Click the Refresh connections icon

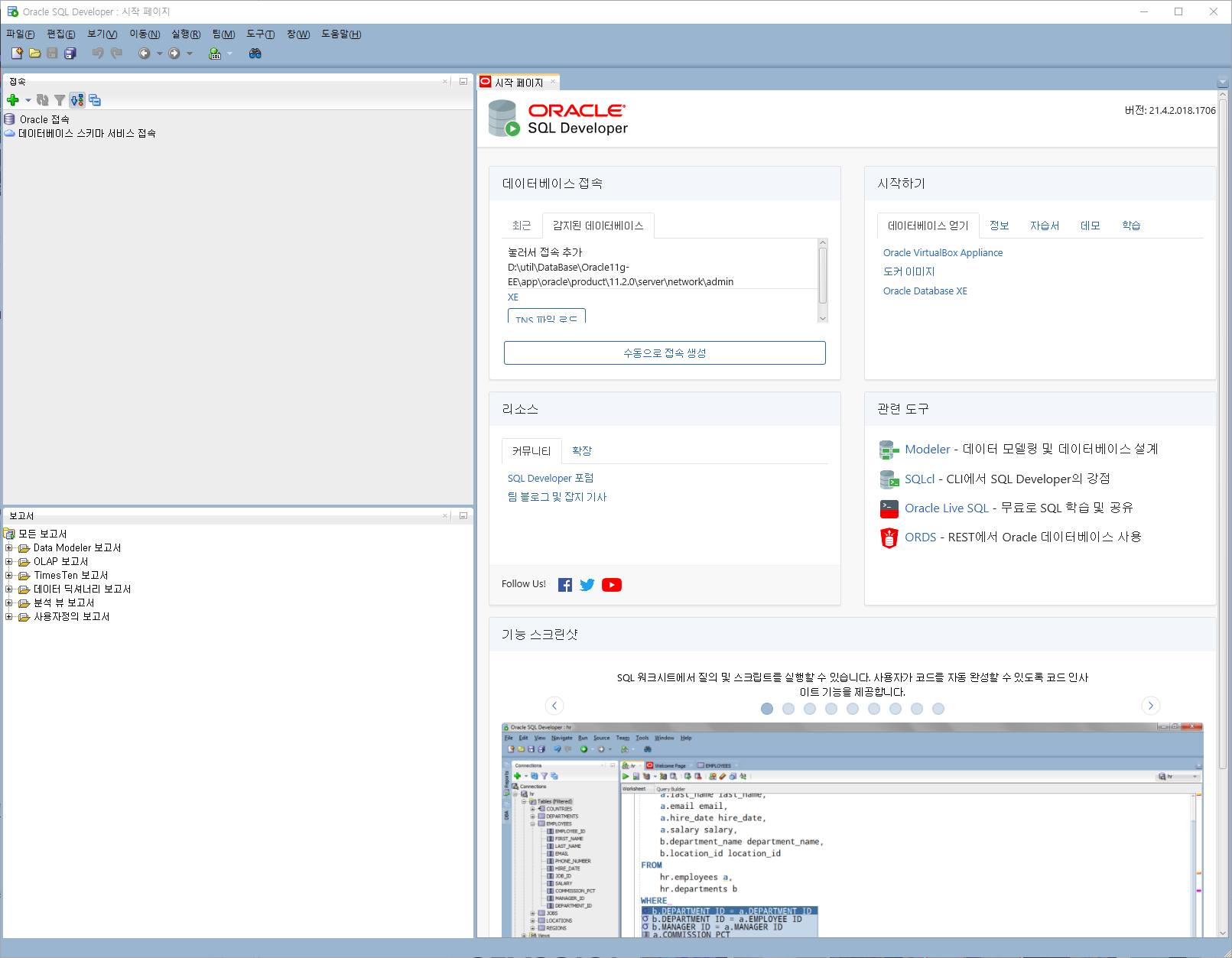[x=43, y=100]
